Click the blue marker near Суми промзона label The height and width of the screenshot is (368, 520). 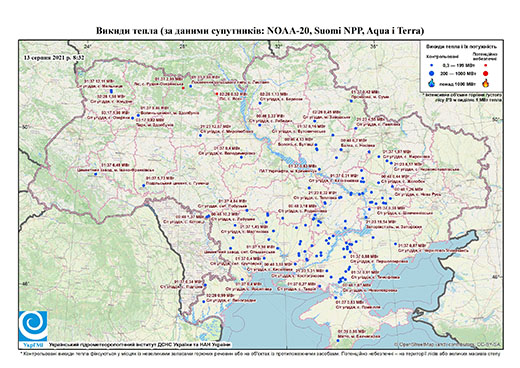pyautogui.click(x=351, y=101)
